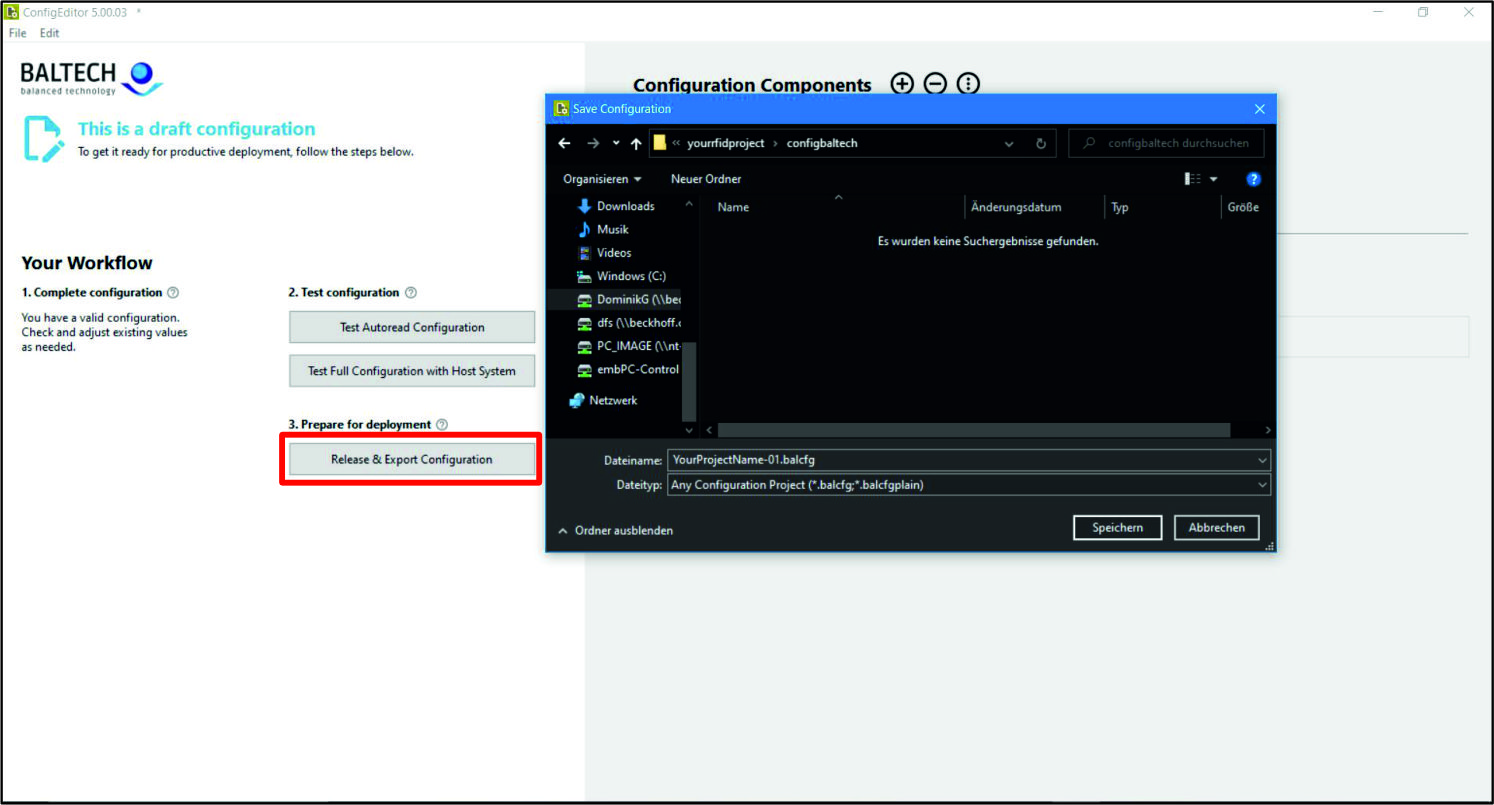
Task: Select Downloads in the navigation pane
Action: pyautogui.click(x=615, y=206)
